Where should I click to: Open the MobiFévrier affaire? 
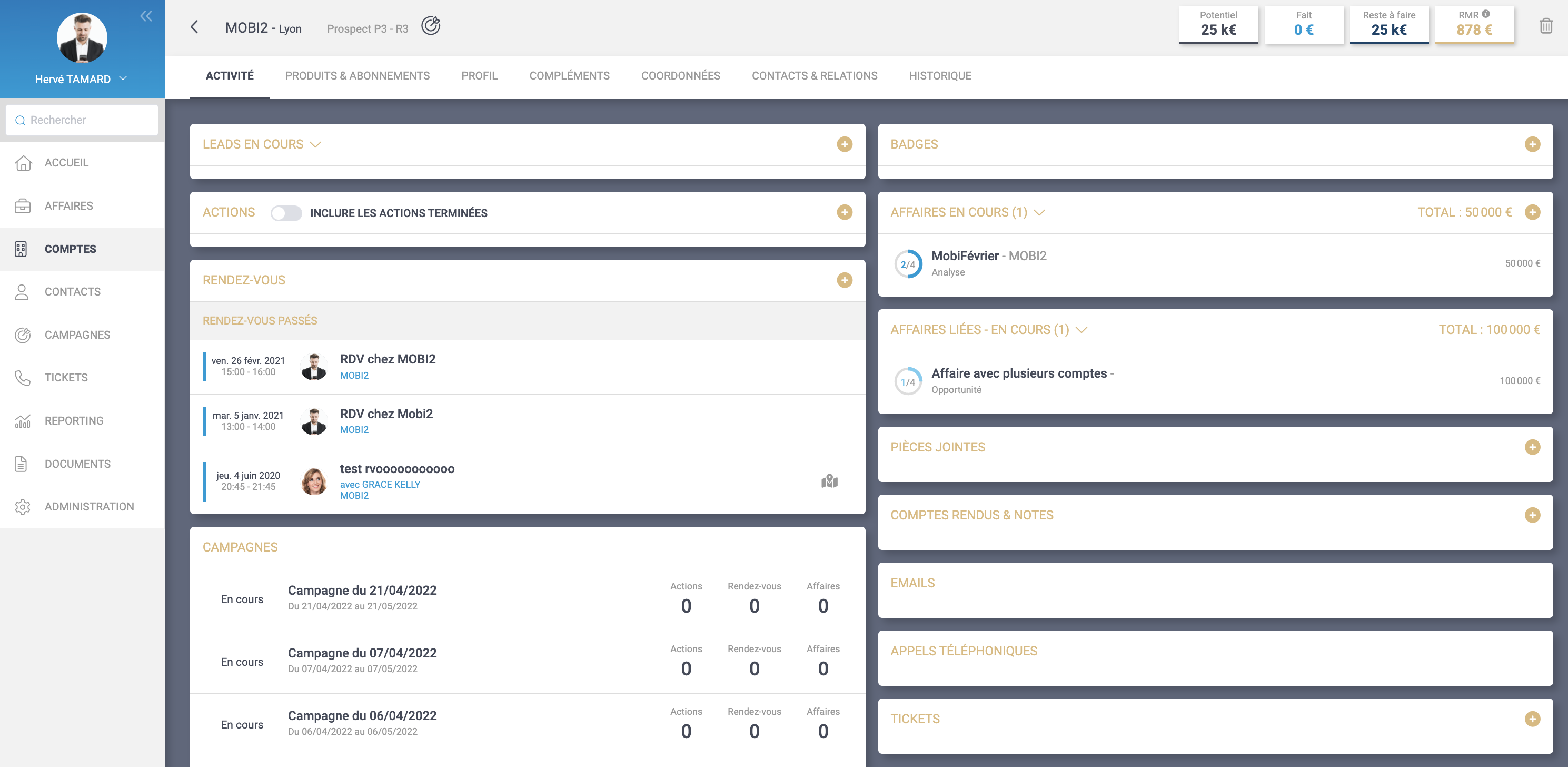click(965, 256)
